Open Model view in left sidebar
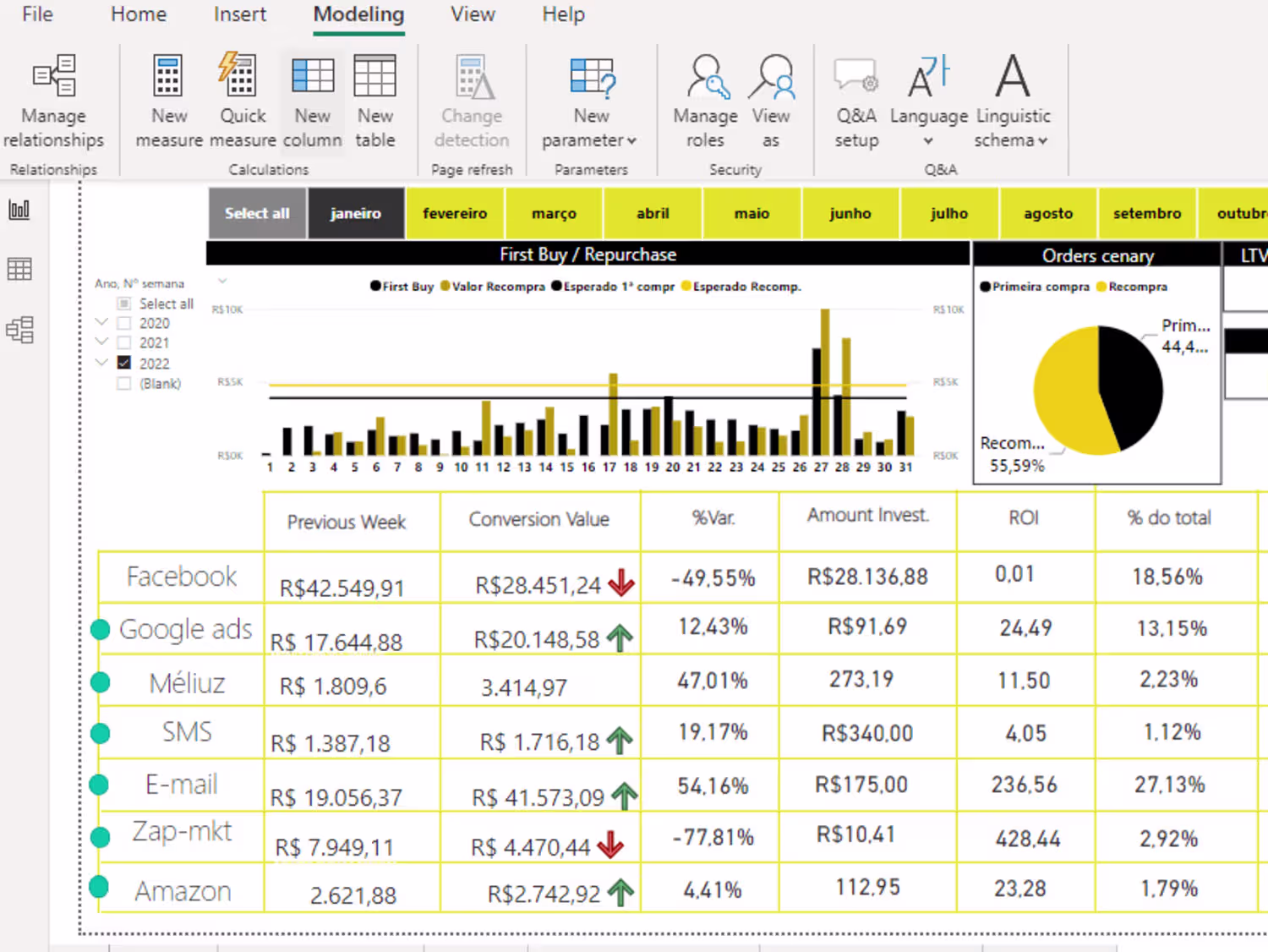This screenshot has height=952, width=1268. pos(19,330)
